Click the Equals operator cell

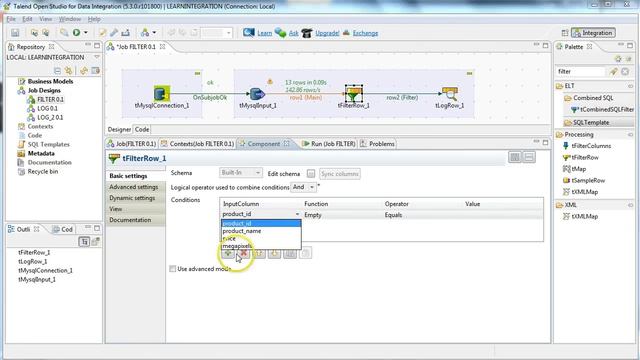422,215
